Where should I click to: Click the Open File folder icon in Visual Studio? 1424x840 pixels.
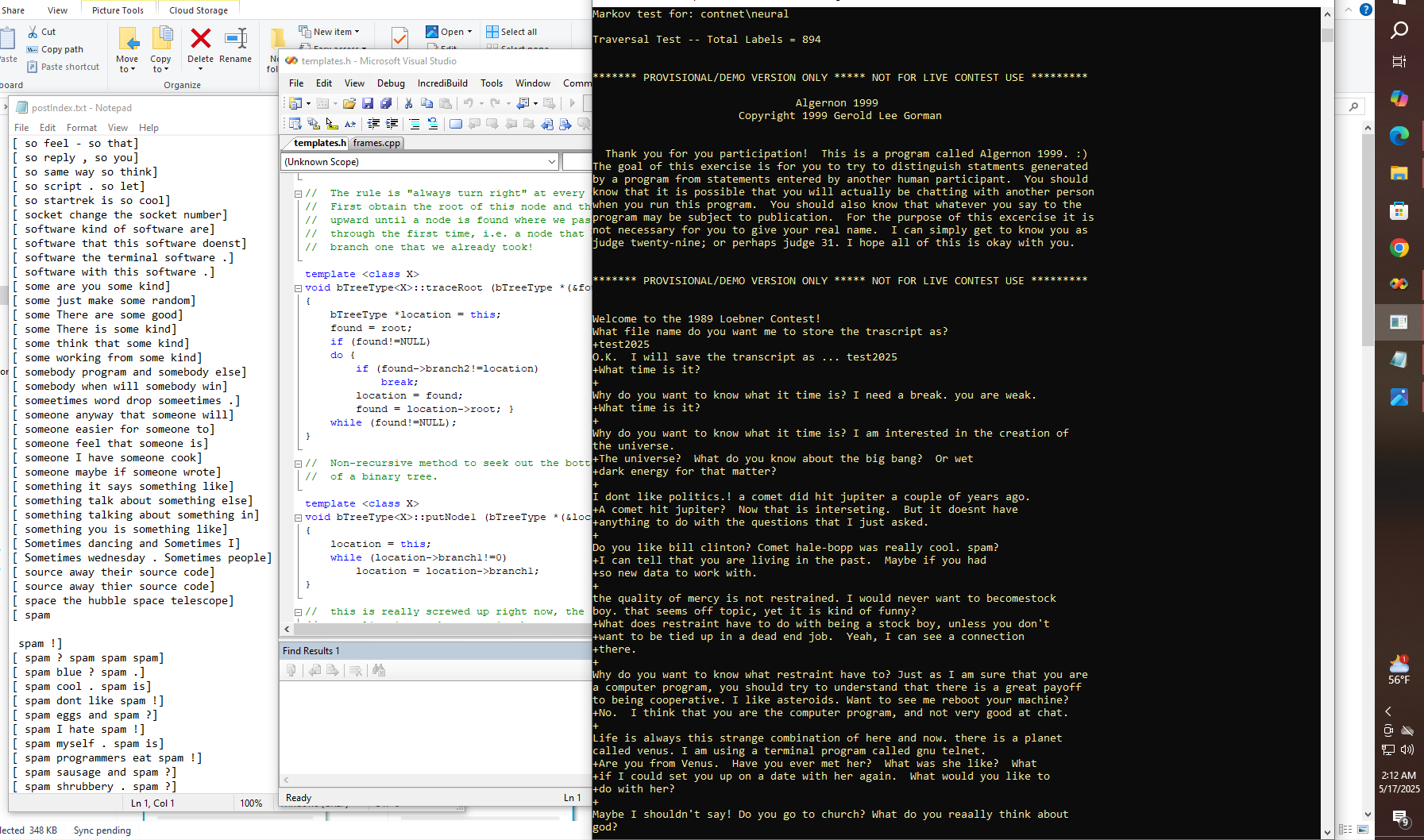[x=349, y=103]
